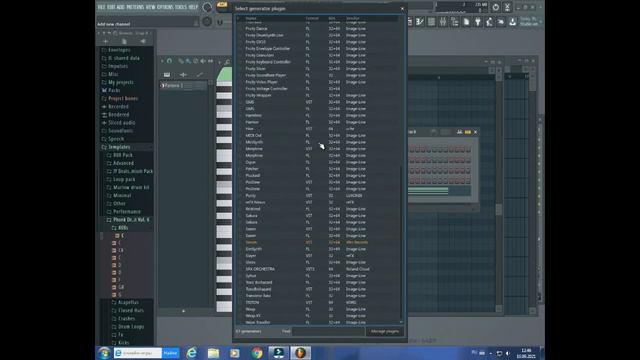Select Fruity DX10 in plugin list

click(318, 42)
